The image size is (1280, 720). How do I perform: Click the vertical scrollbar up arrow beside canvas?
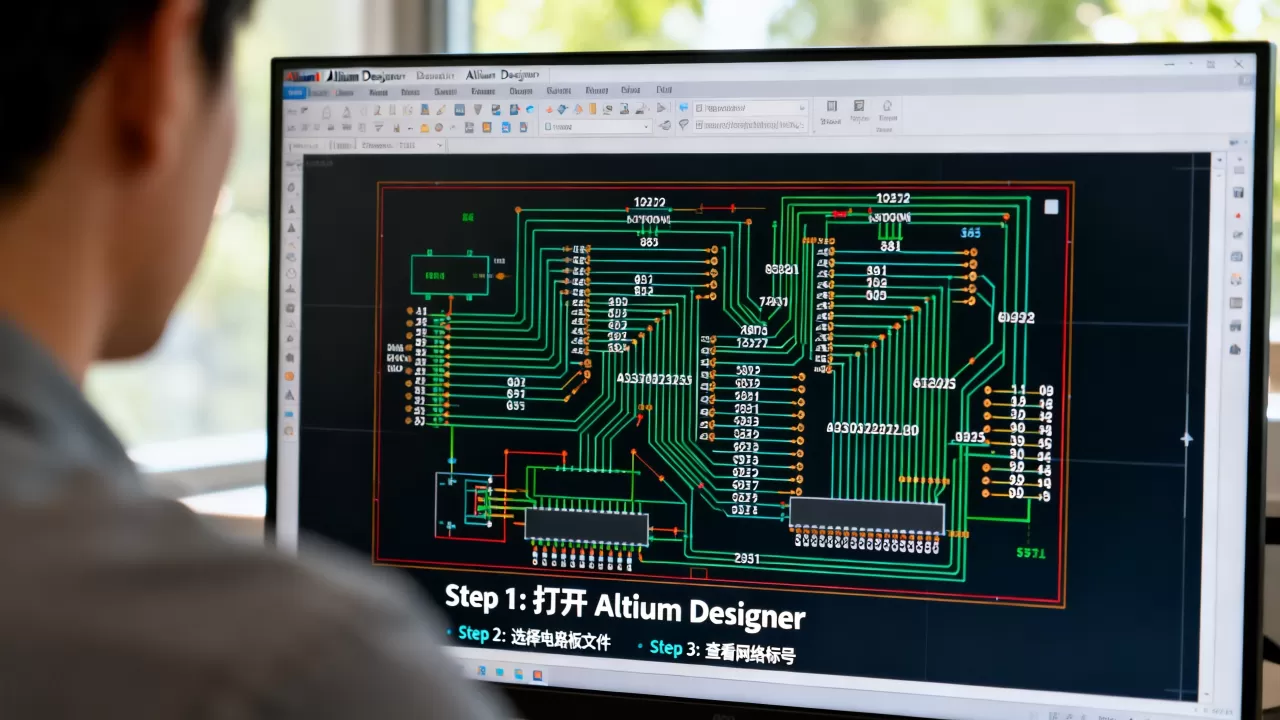coord(1220,160)
